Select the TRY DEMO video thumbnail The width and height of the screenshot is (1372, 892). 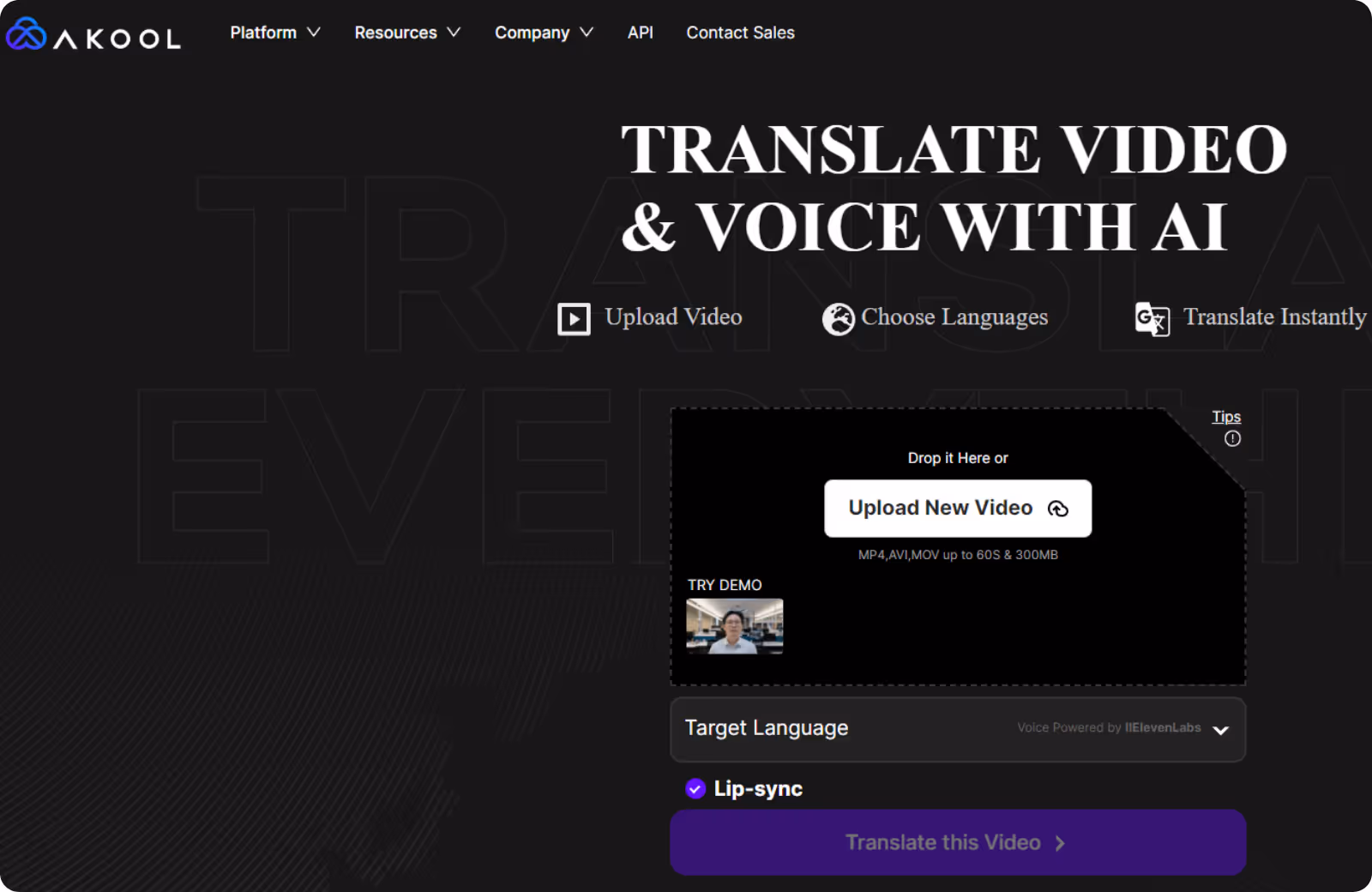(734, 626)
